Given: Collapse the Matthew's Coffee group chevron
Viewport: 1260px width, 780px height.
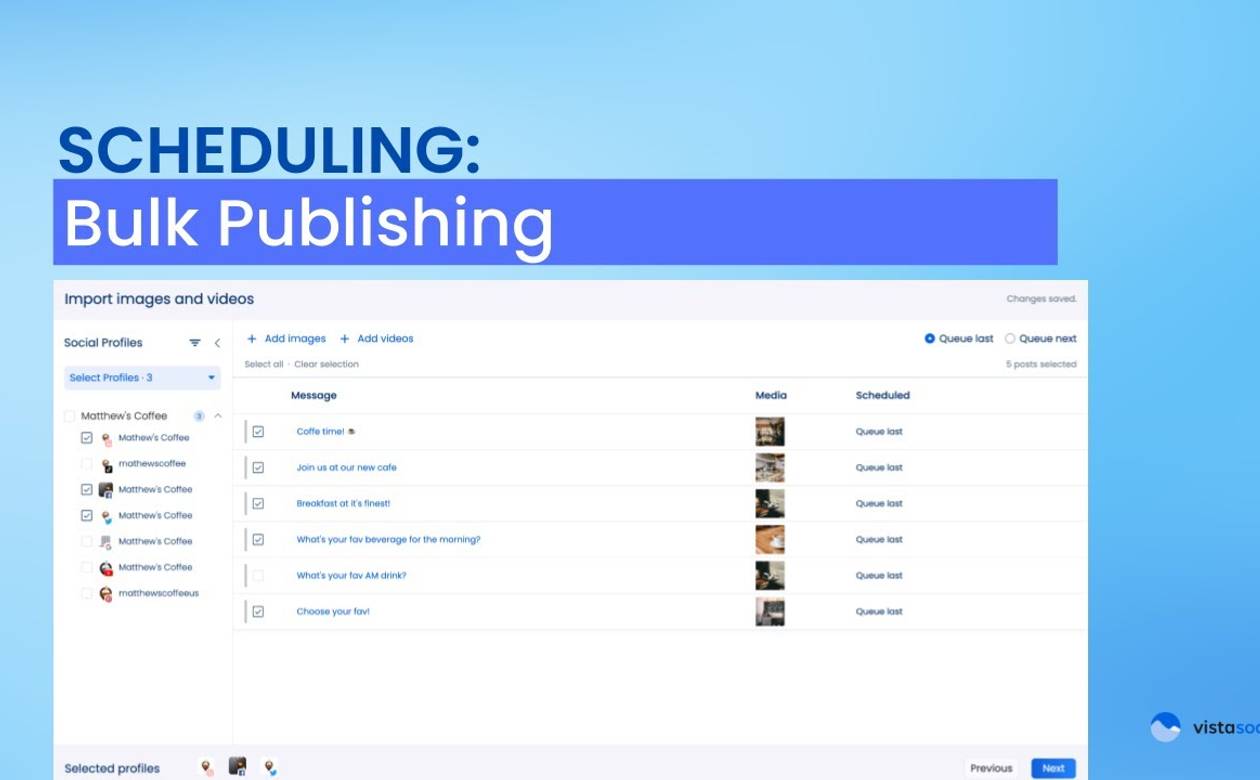Looking at the screenshot, I should [218, 416].
